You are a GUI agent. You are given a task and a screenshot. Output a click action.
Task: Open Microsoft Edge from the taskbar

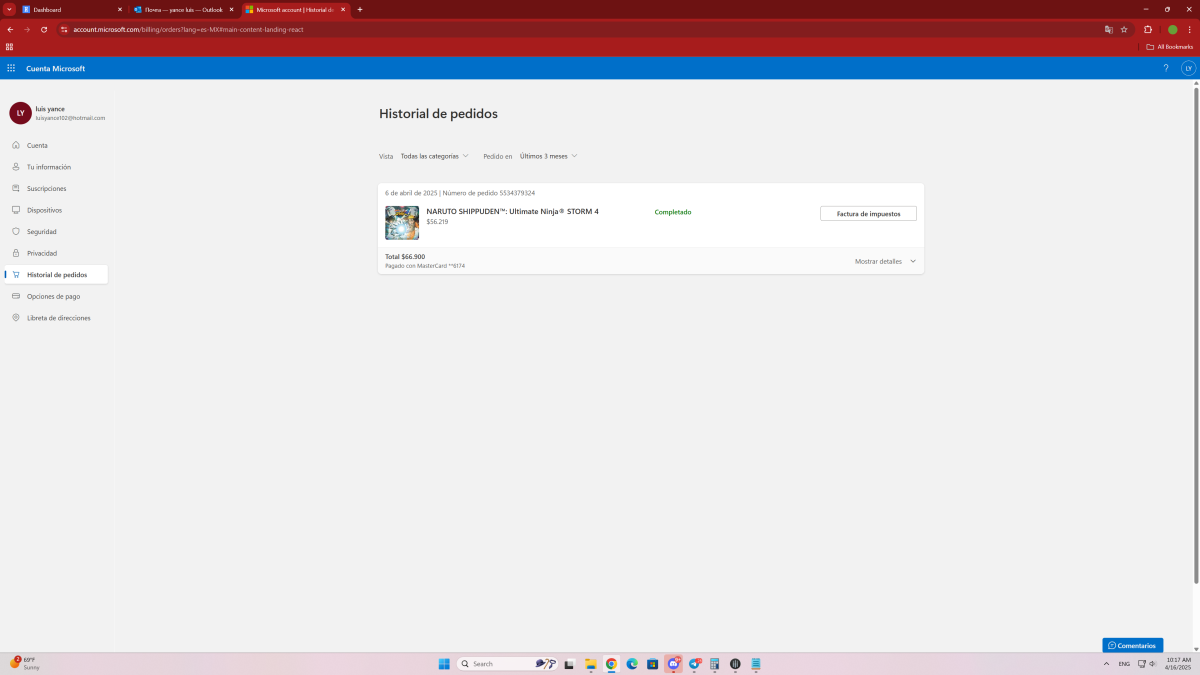632,664
